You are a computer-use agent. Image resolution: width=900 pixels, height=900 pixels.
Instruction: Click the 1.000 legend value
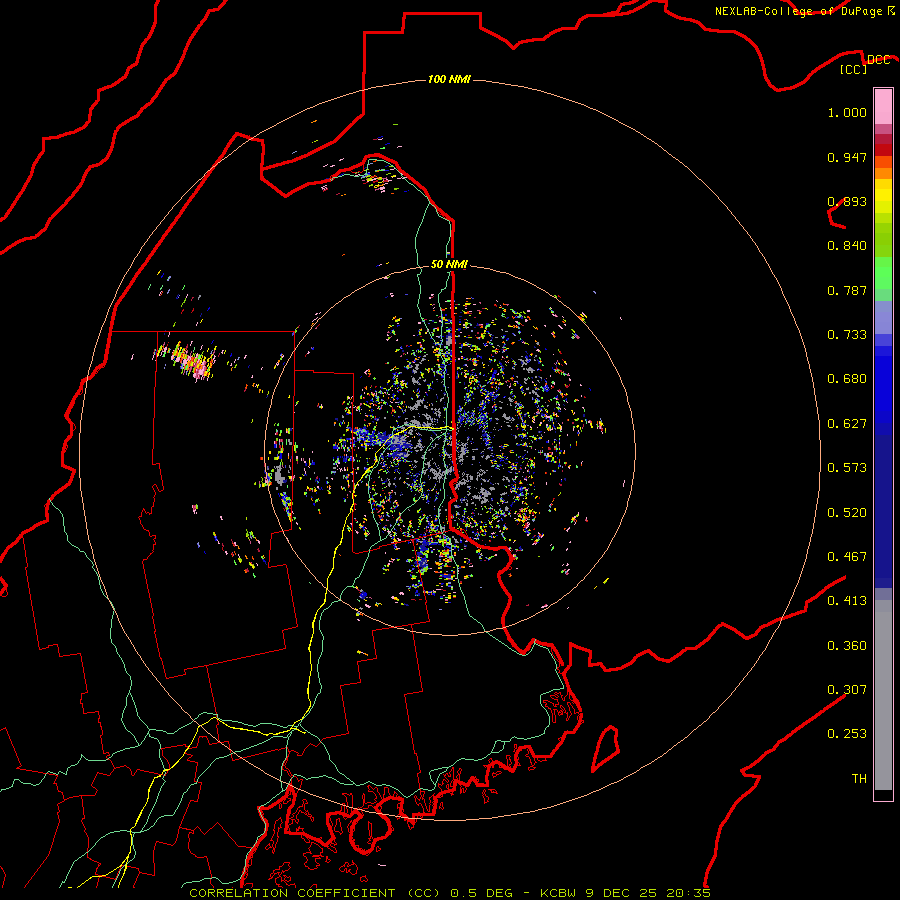coord(847,112)
